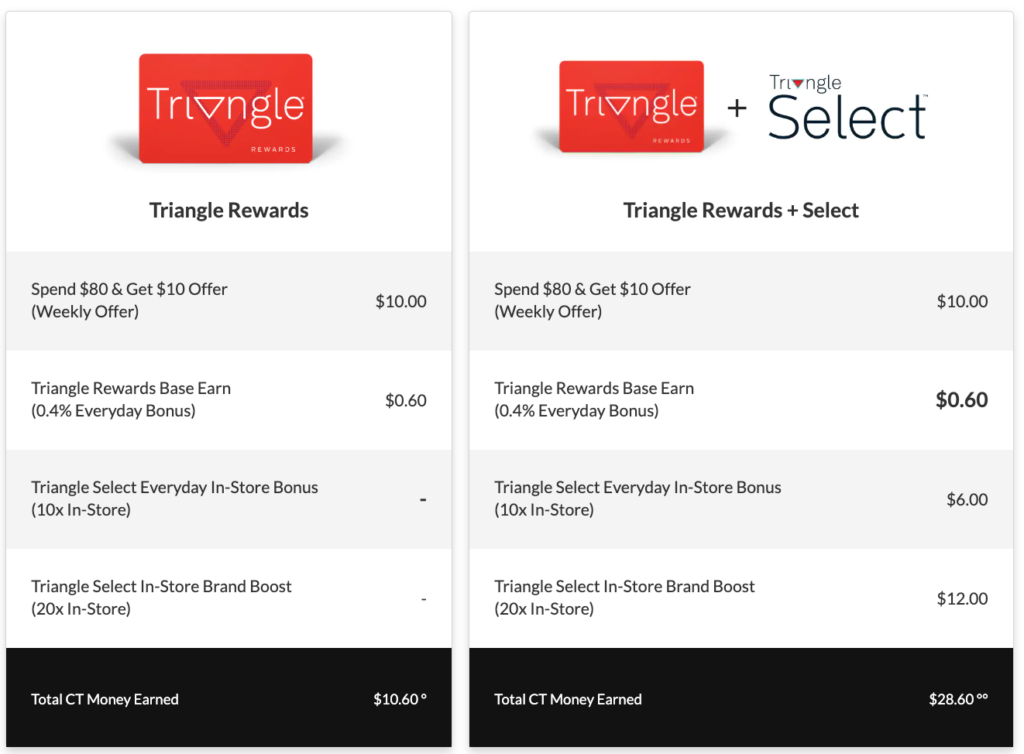
Task: Click $10.00 in Triangle Rewards panel
Action: pyautogui.click(x=401, y=301)
